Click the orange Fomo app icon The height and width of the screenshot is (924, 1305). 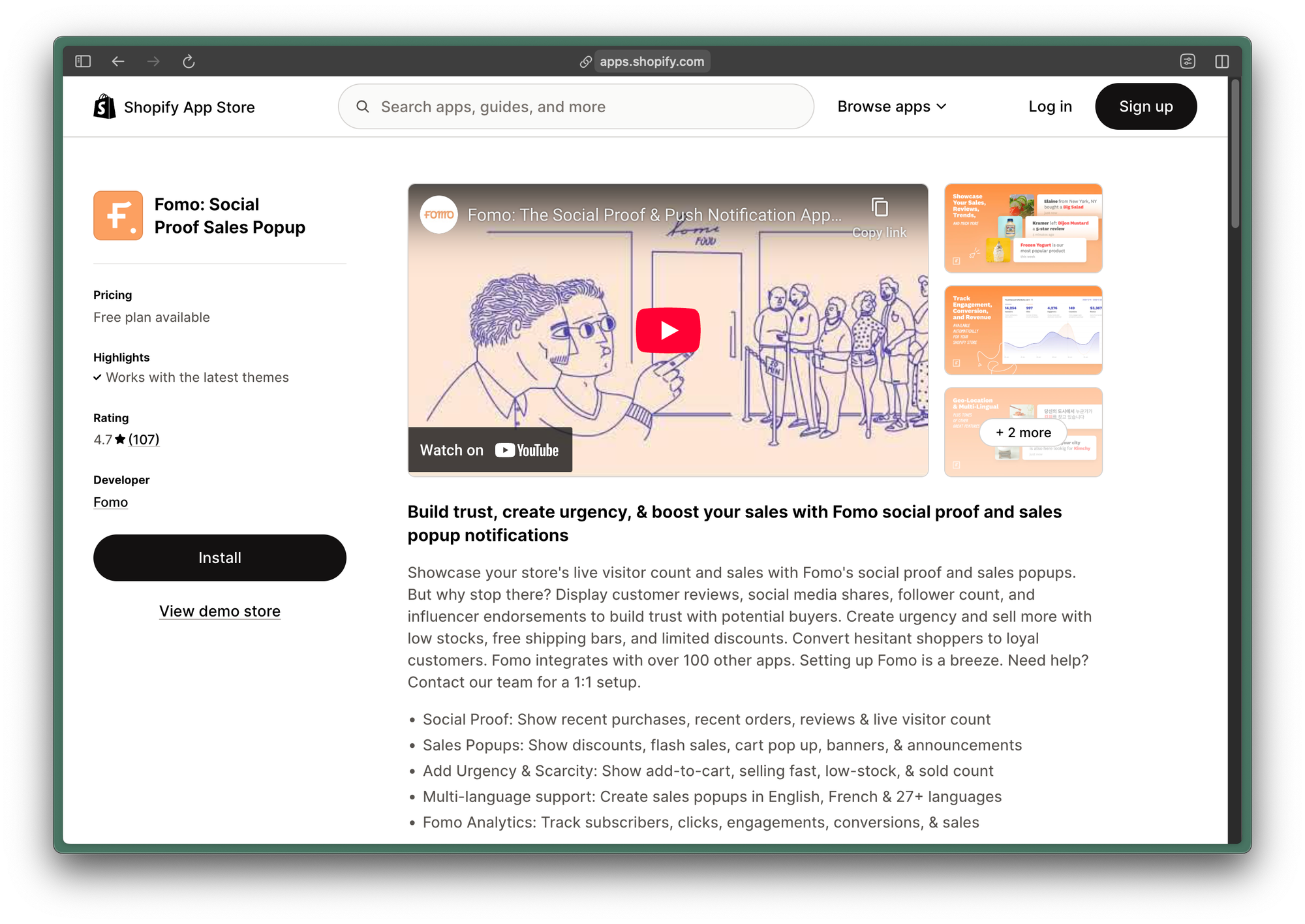[x=118, y=215]
